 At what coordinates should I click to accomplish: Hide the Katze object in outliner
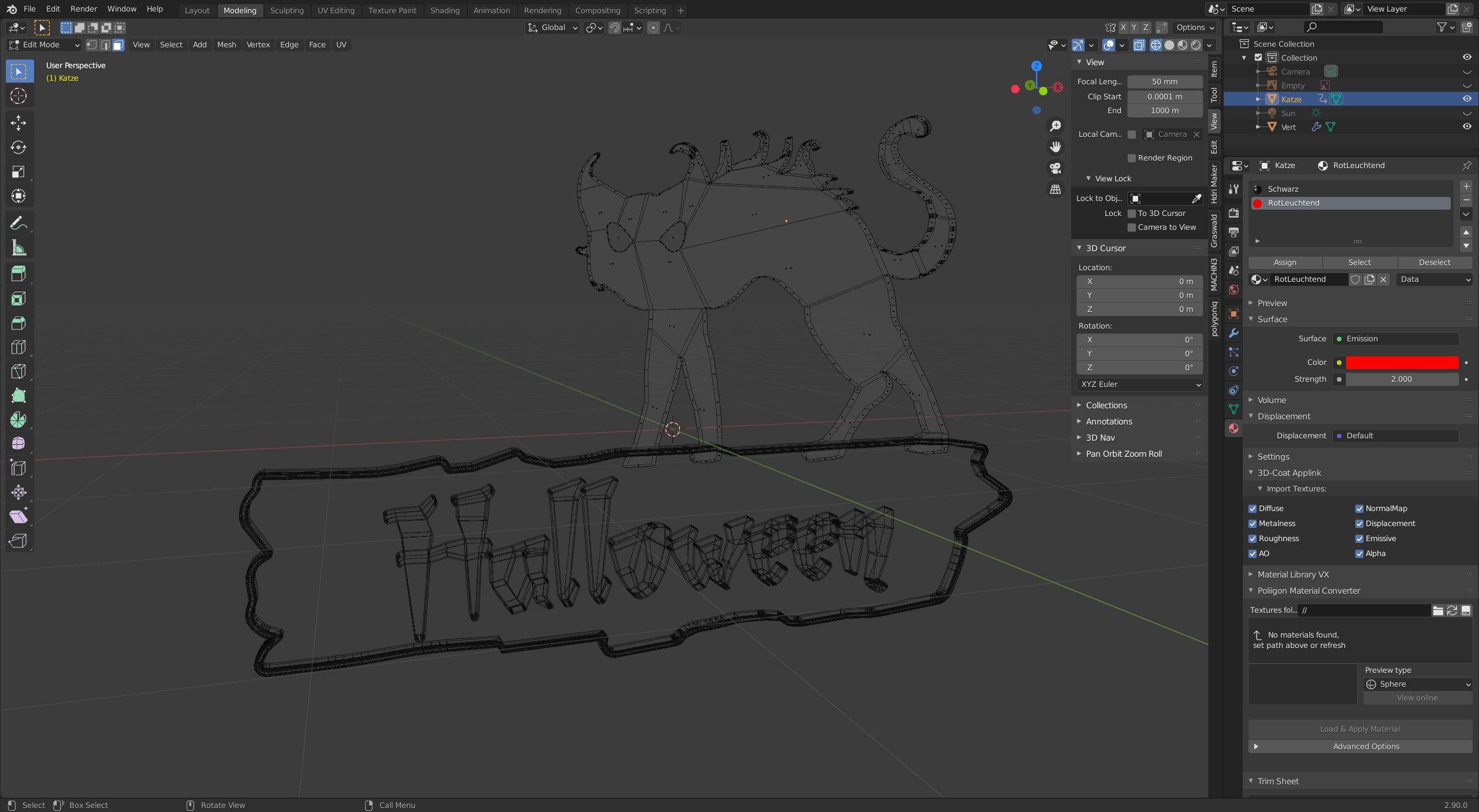[1466, 99]
